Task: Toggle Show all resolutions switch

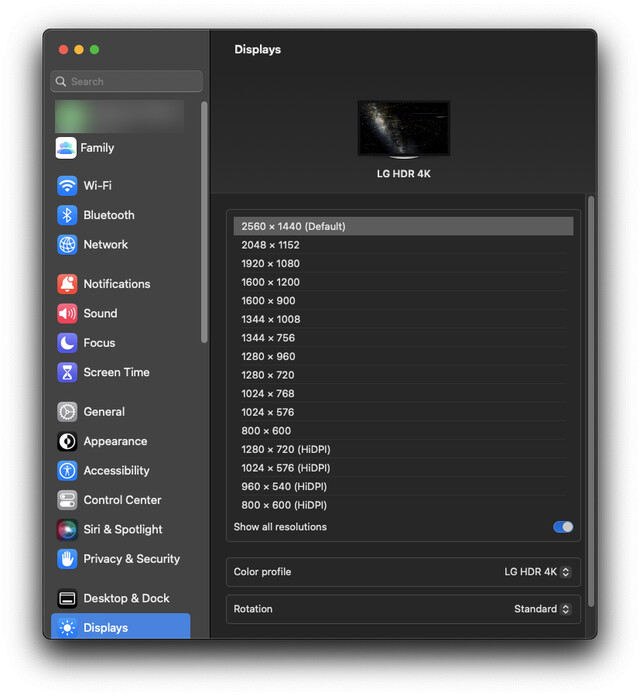Action: tap(563, 527)
